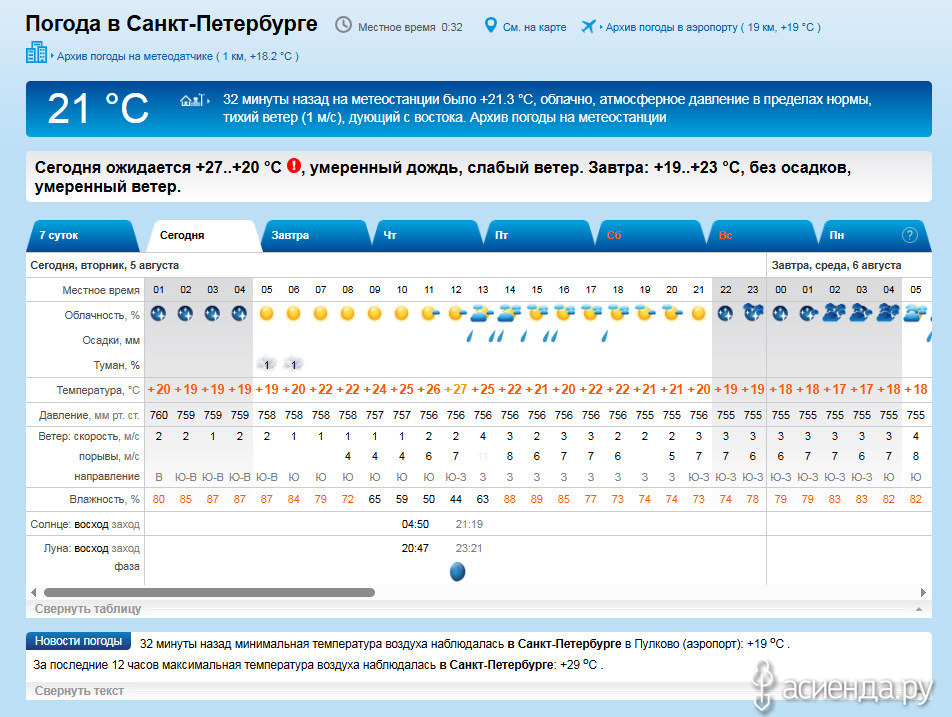Click the rain drop icon at 18 hour
Viewport: 952px width, 717px height.
click(x=605, y=336)
